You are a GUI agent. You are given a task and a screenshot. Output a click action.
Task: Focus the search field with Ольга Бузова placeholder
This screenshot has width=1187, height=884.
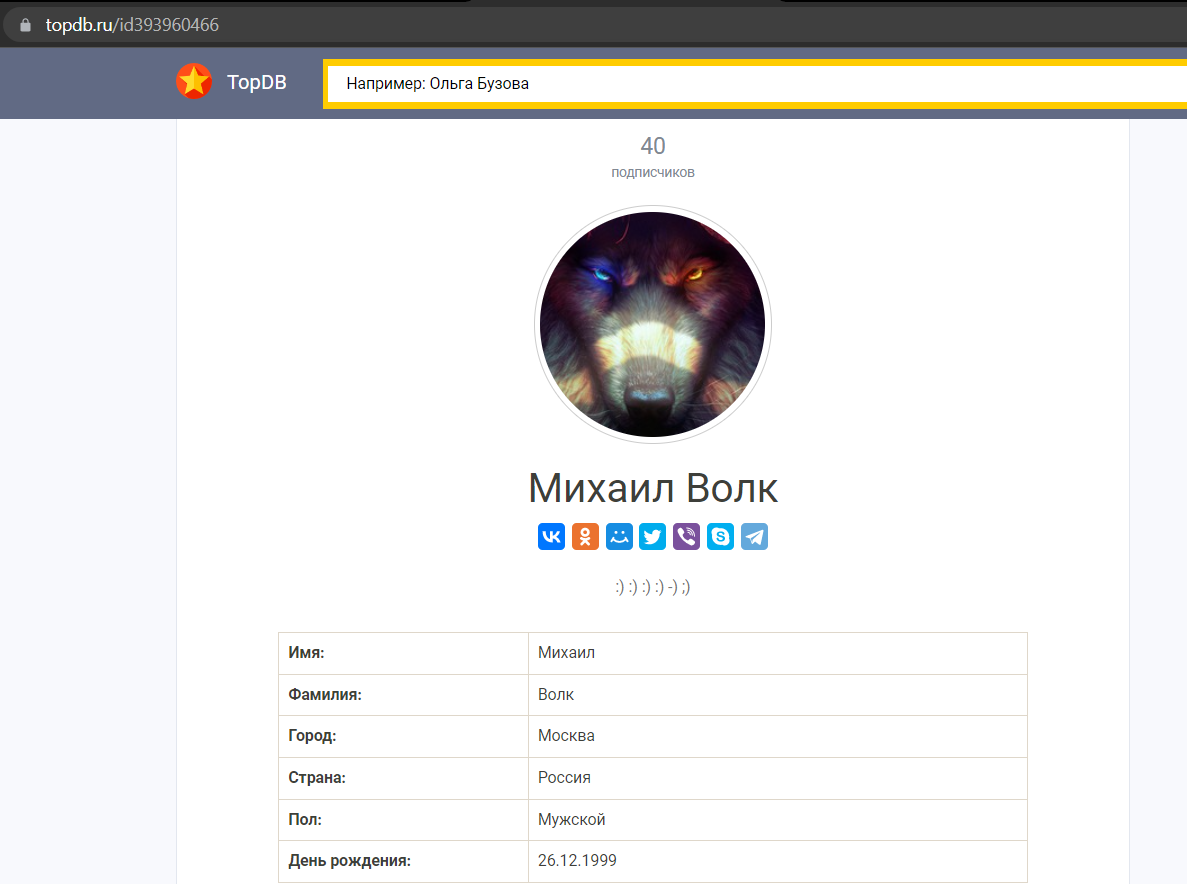pos(757,84)
